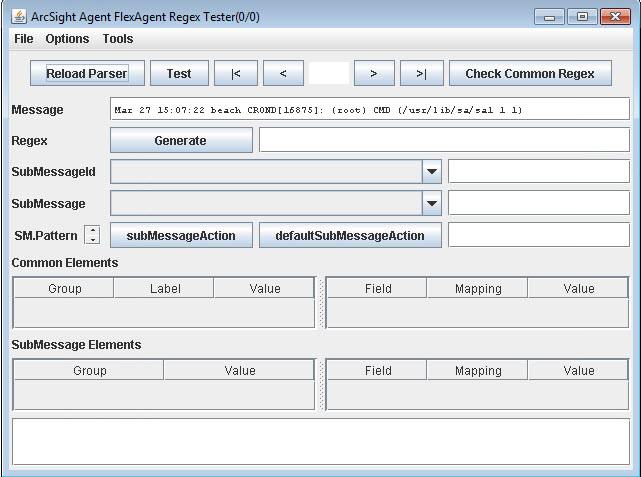Open the SubMessageId combo box field
The image size is (641, 477).
[x=266, y=172]
